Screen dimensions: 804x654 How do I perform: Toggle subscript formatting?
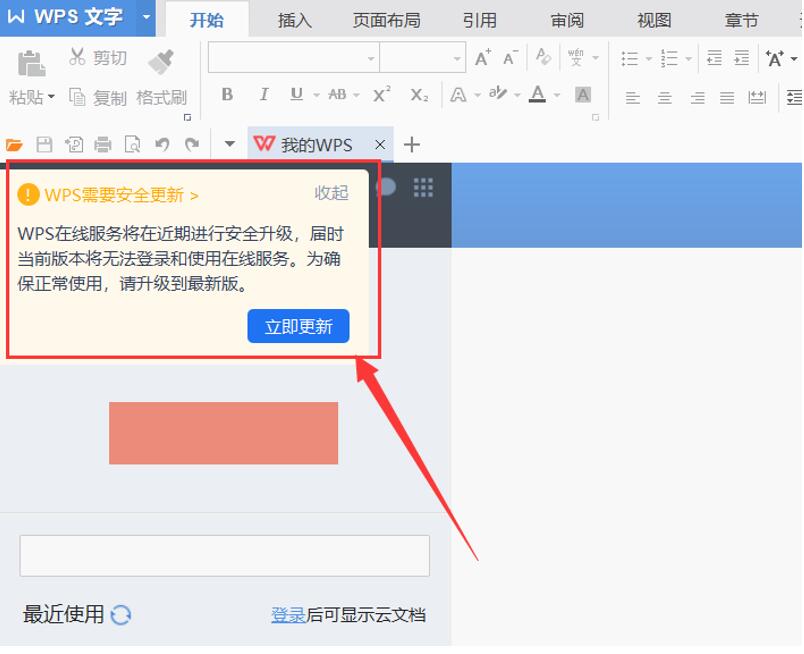tap(419, 95)
